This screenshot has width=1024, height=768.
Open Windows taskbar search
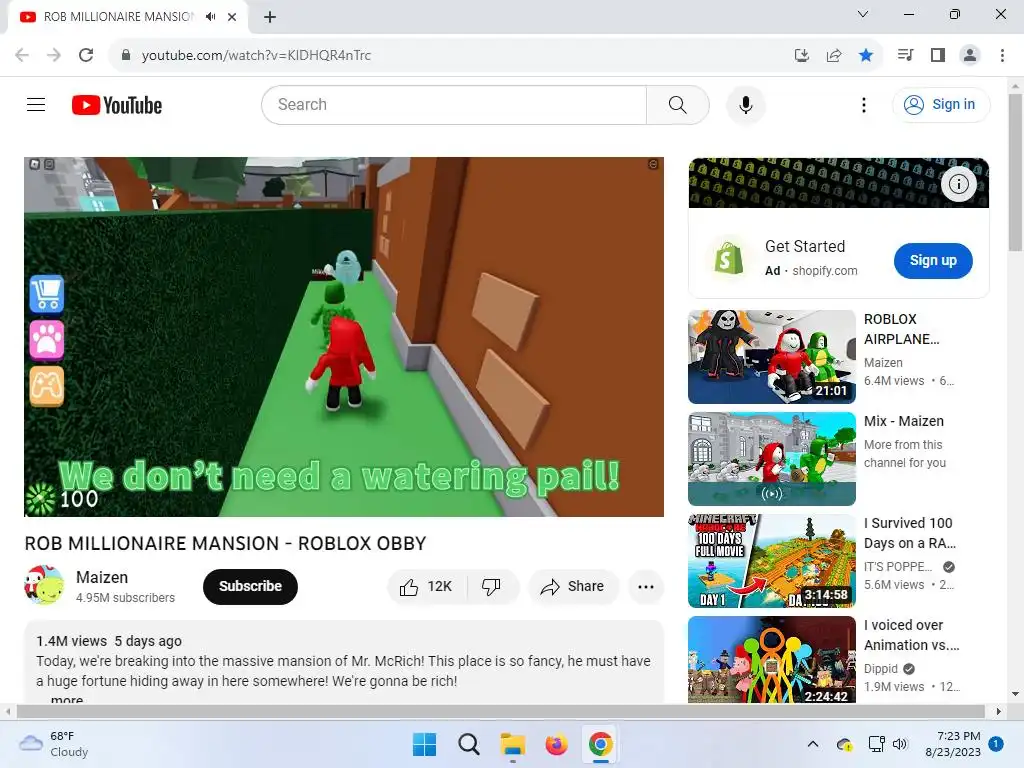[x=468, y=744]
